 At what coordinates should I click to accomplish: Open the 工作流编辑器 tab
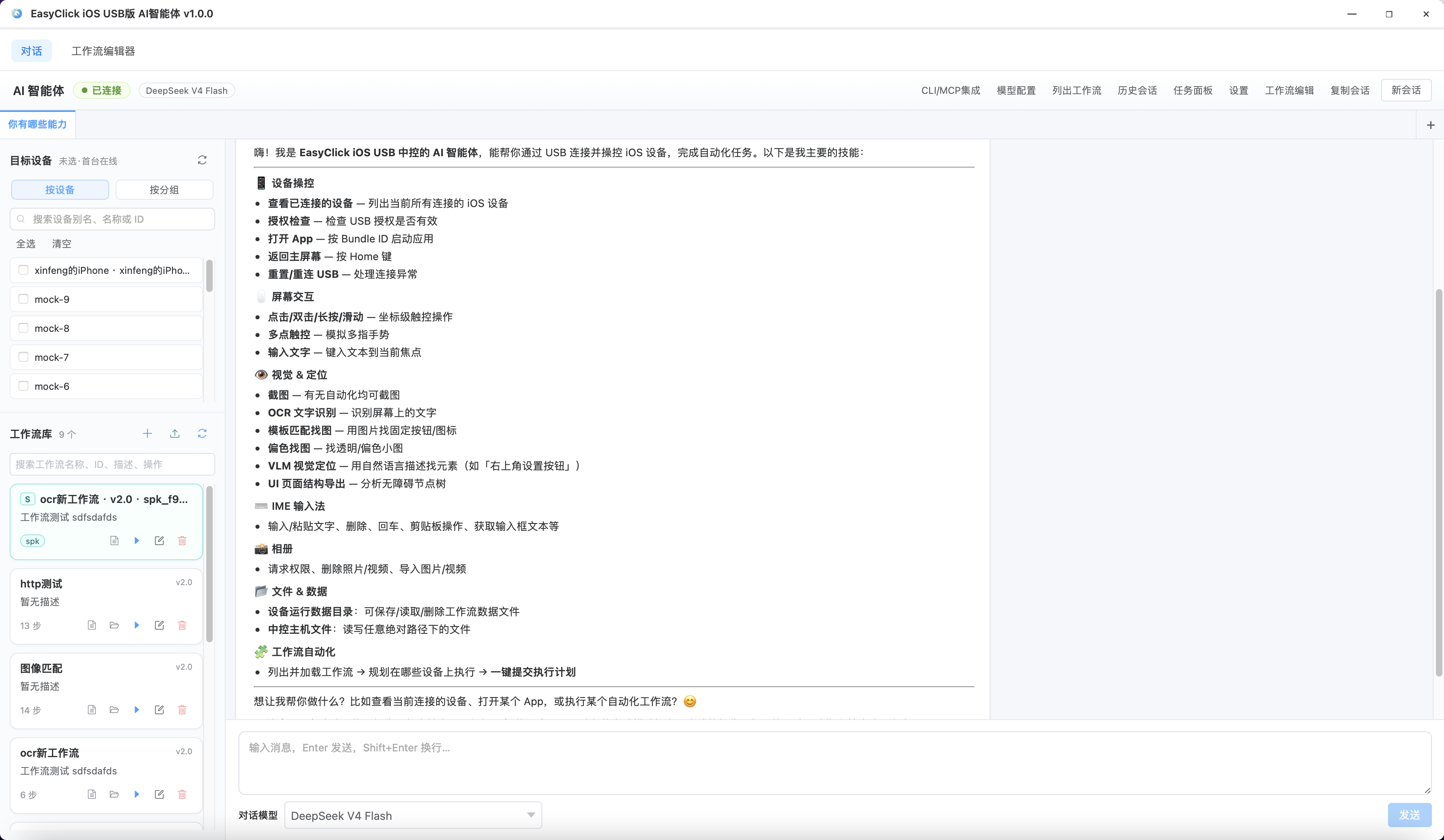103,51
